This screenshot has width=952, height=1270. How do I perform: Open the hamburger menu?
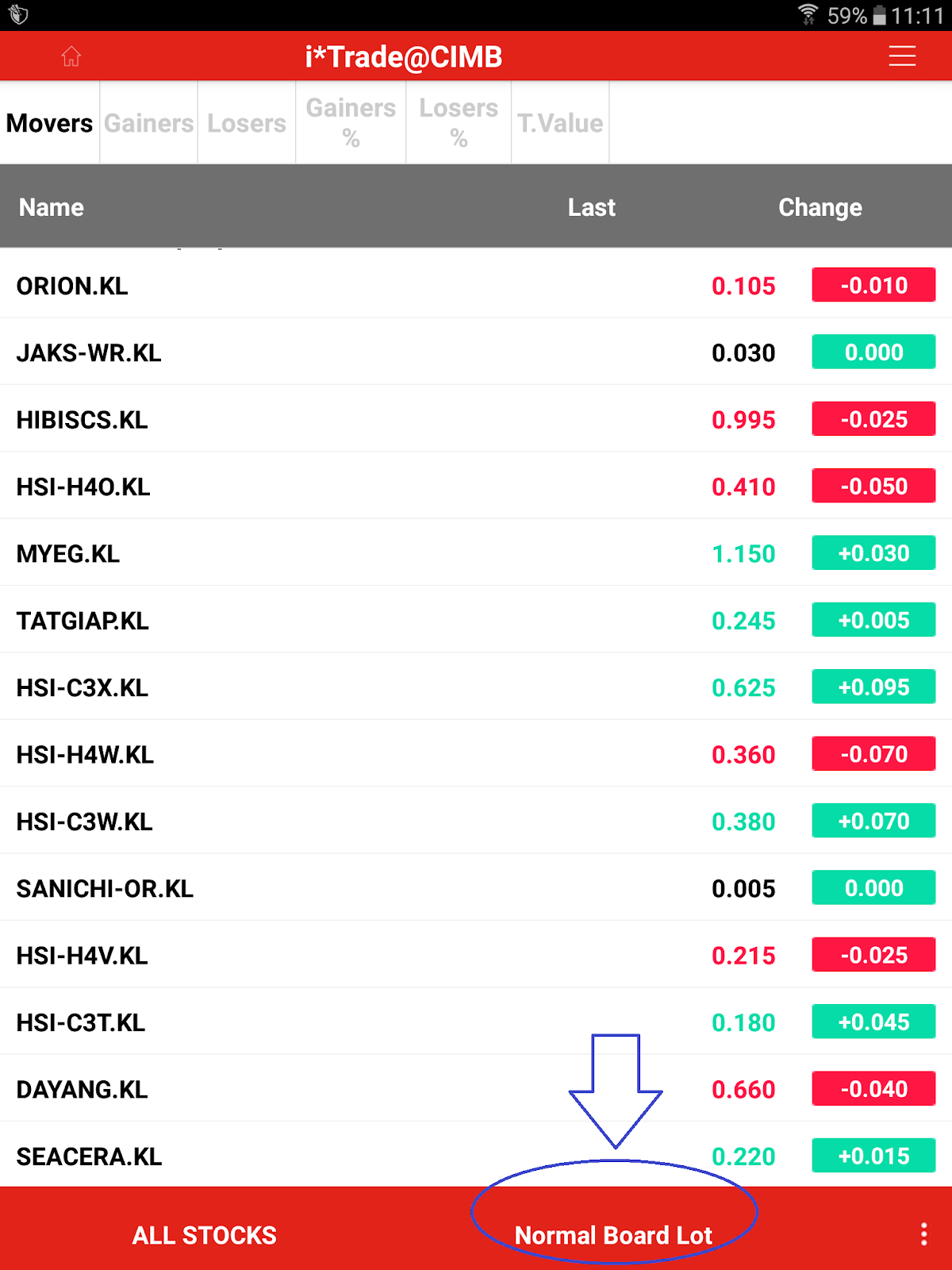(902, 56)
